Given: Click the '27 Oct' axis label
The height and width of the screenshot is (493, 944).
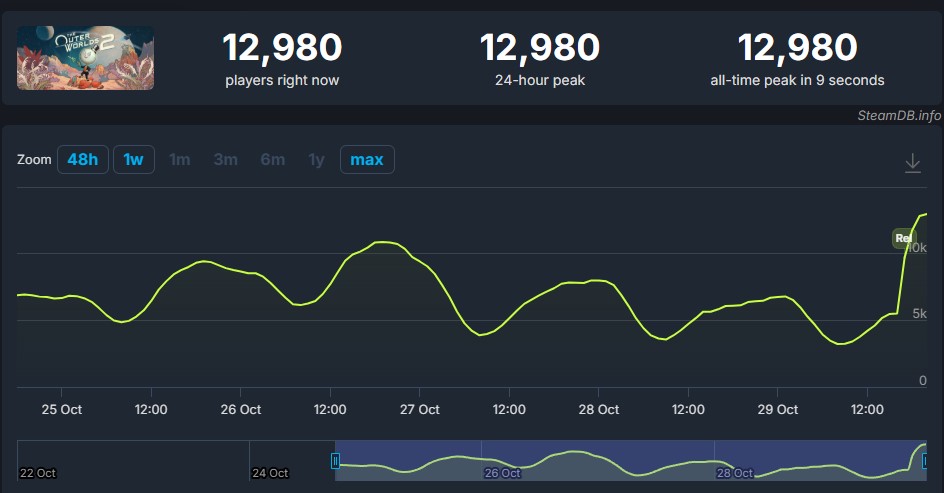Looking at the screenshot, I should tap(420, 409).
